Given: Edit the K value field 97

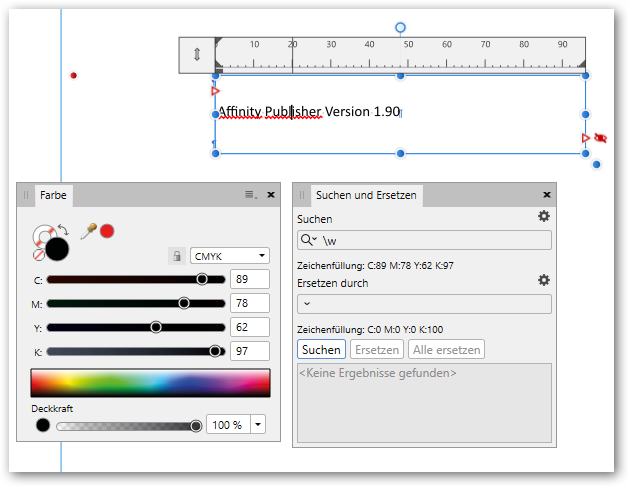Looking at the screenshot, I should point(250,351).
